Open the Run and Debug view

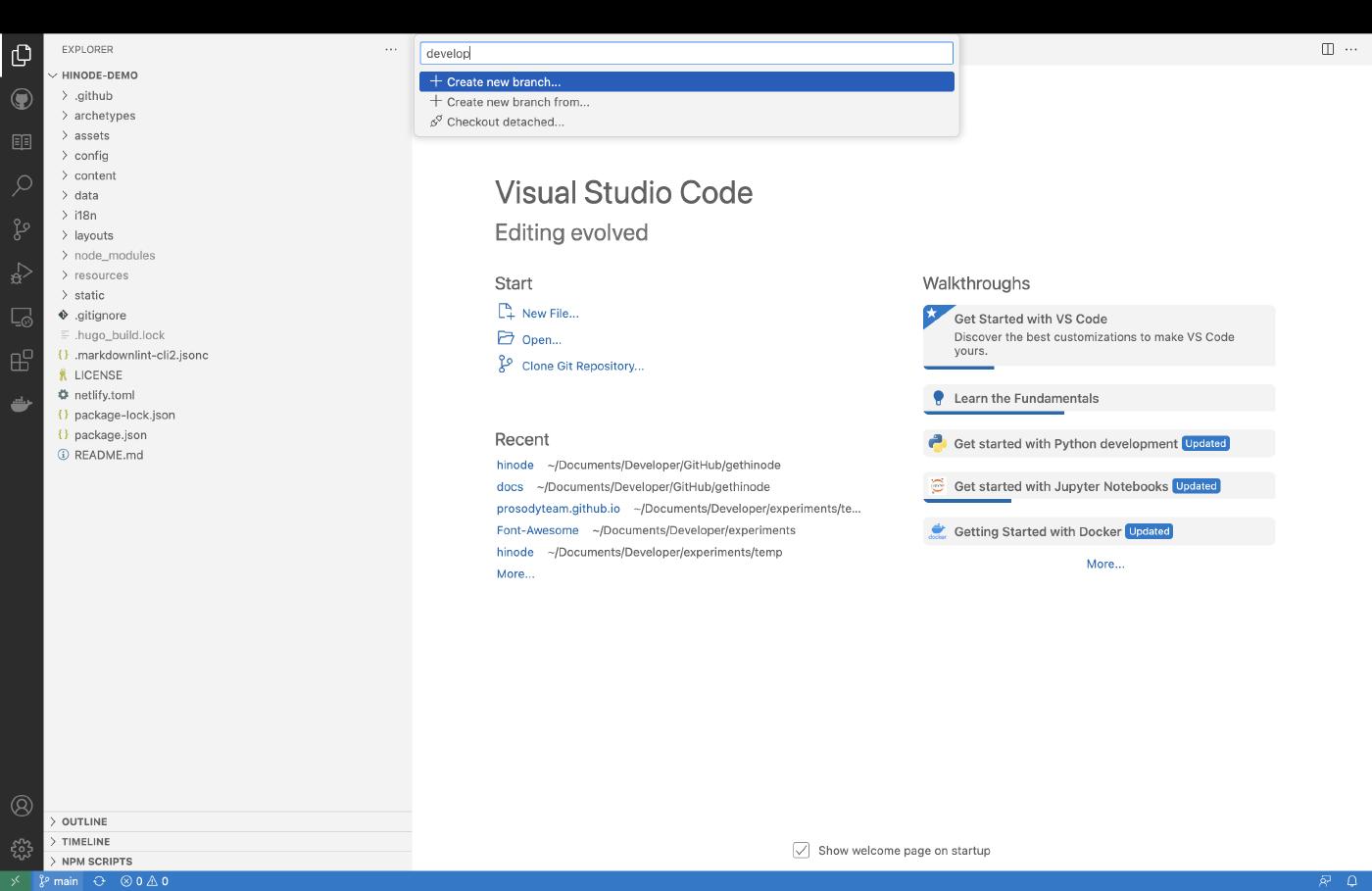pos(22,273)
